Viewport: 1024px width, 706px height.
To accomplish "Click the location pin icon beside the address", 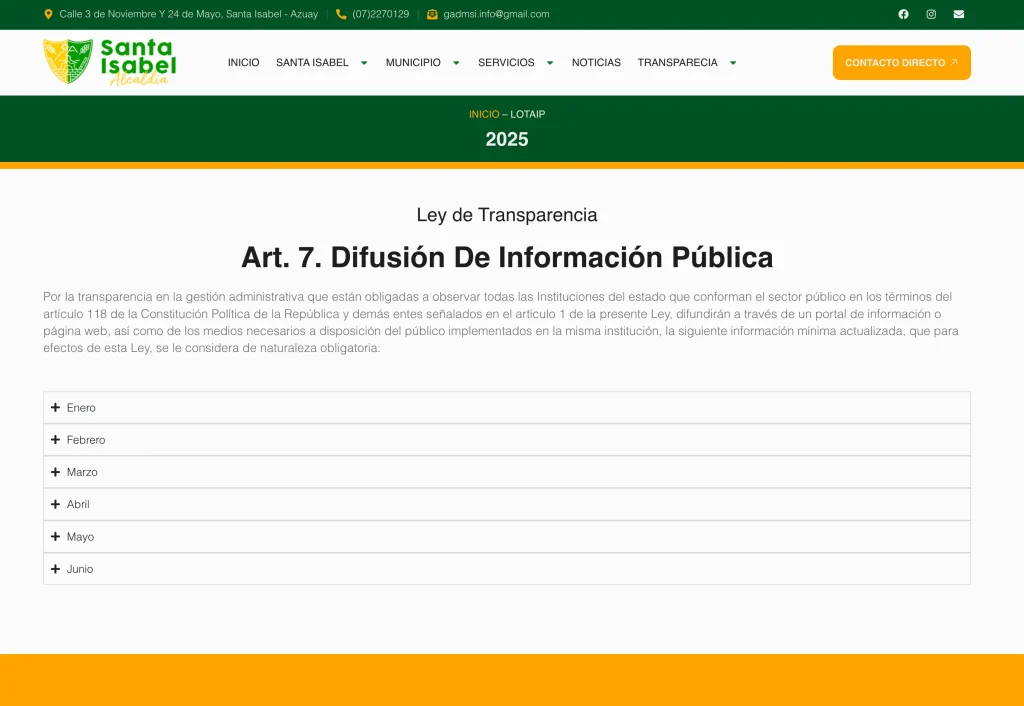I will (46, 14).
